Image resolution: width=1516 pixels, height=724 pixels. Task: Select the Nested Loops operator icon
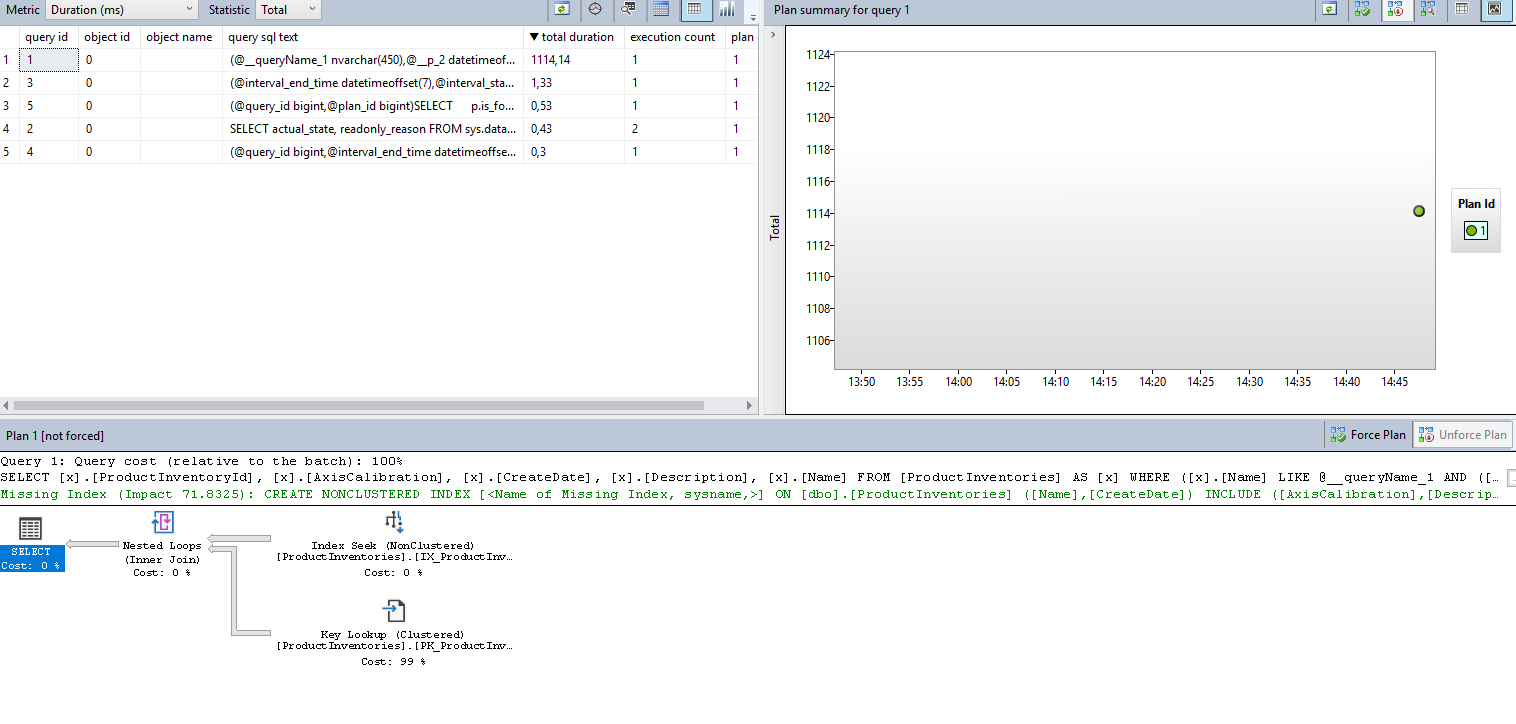point(162,523)
